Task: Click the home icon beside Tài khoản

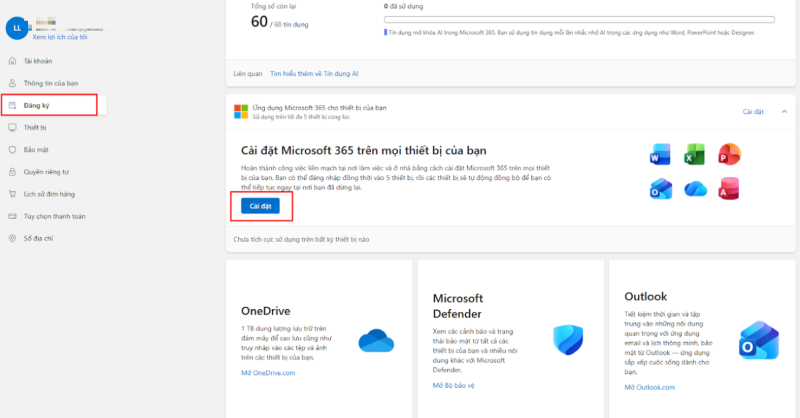Action: tap(12, 61)
